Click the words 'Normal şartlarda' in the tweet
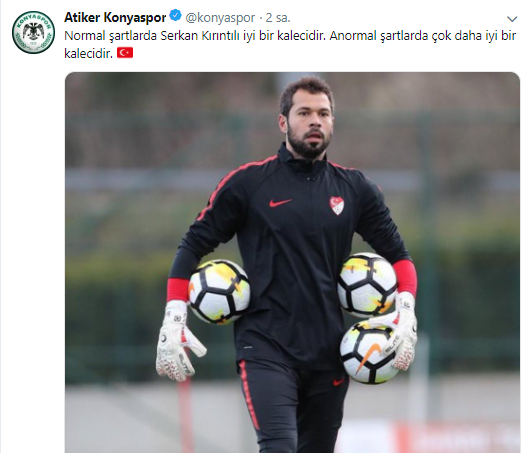The width and height of the screenshot is (529, 453). (111, 36)
